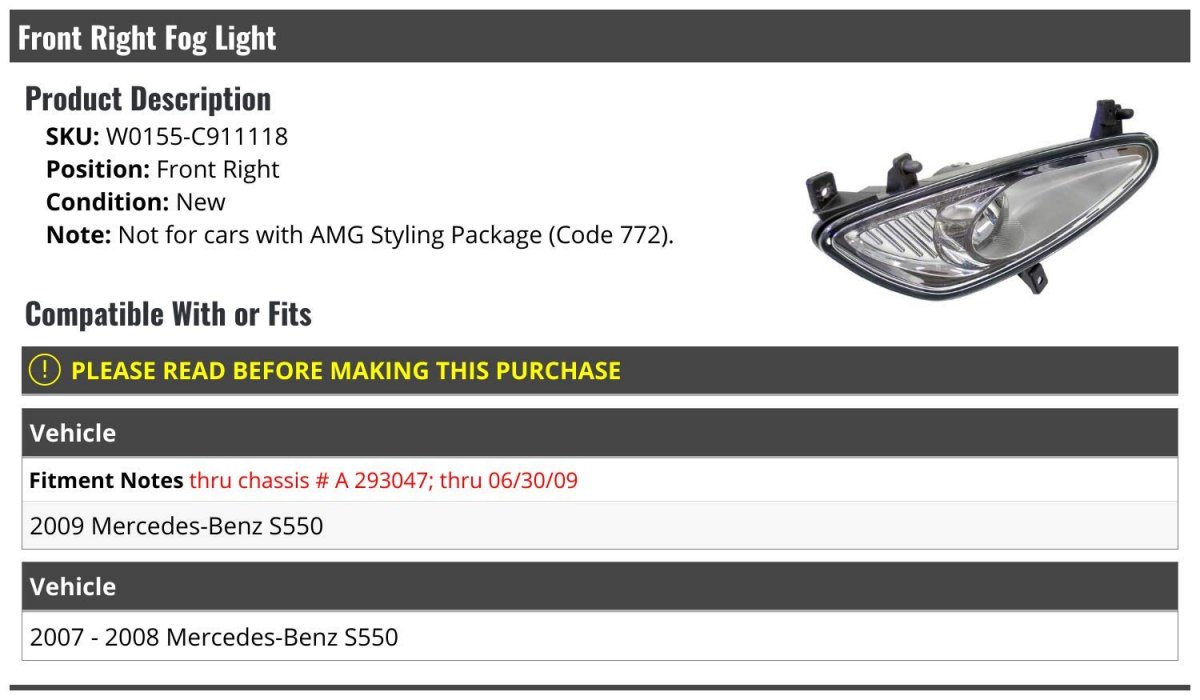Click the bold Note label
The image size is (1200, 700).
point(78,236)
